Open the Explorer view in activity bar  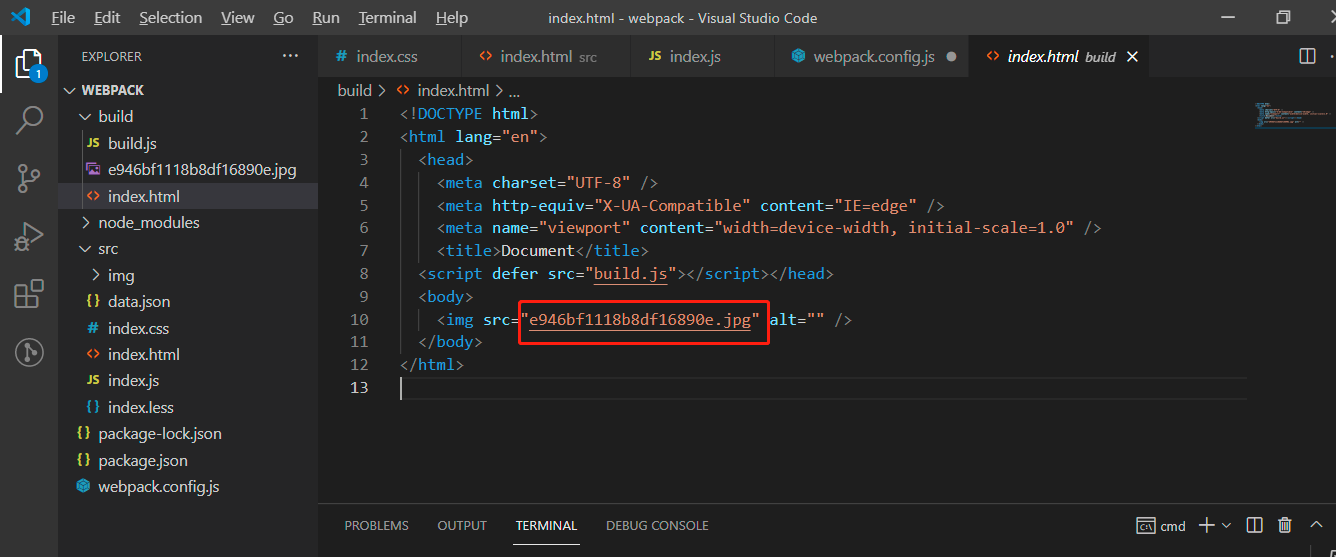coord(29,64)
